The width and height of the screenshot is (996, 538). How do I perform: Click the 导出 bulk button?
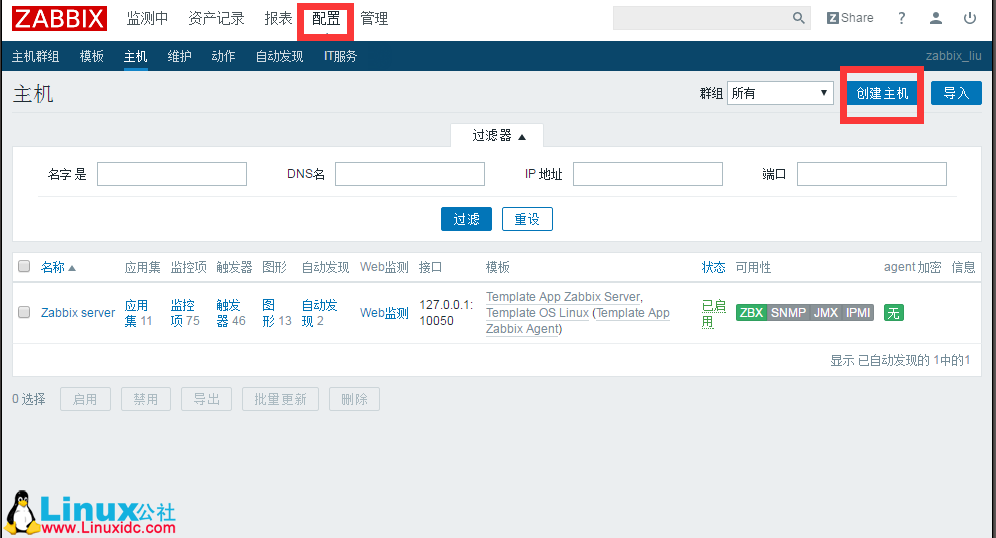(206, 399)
